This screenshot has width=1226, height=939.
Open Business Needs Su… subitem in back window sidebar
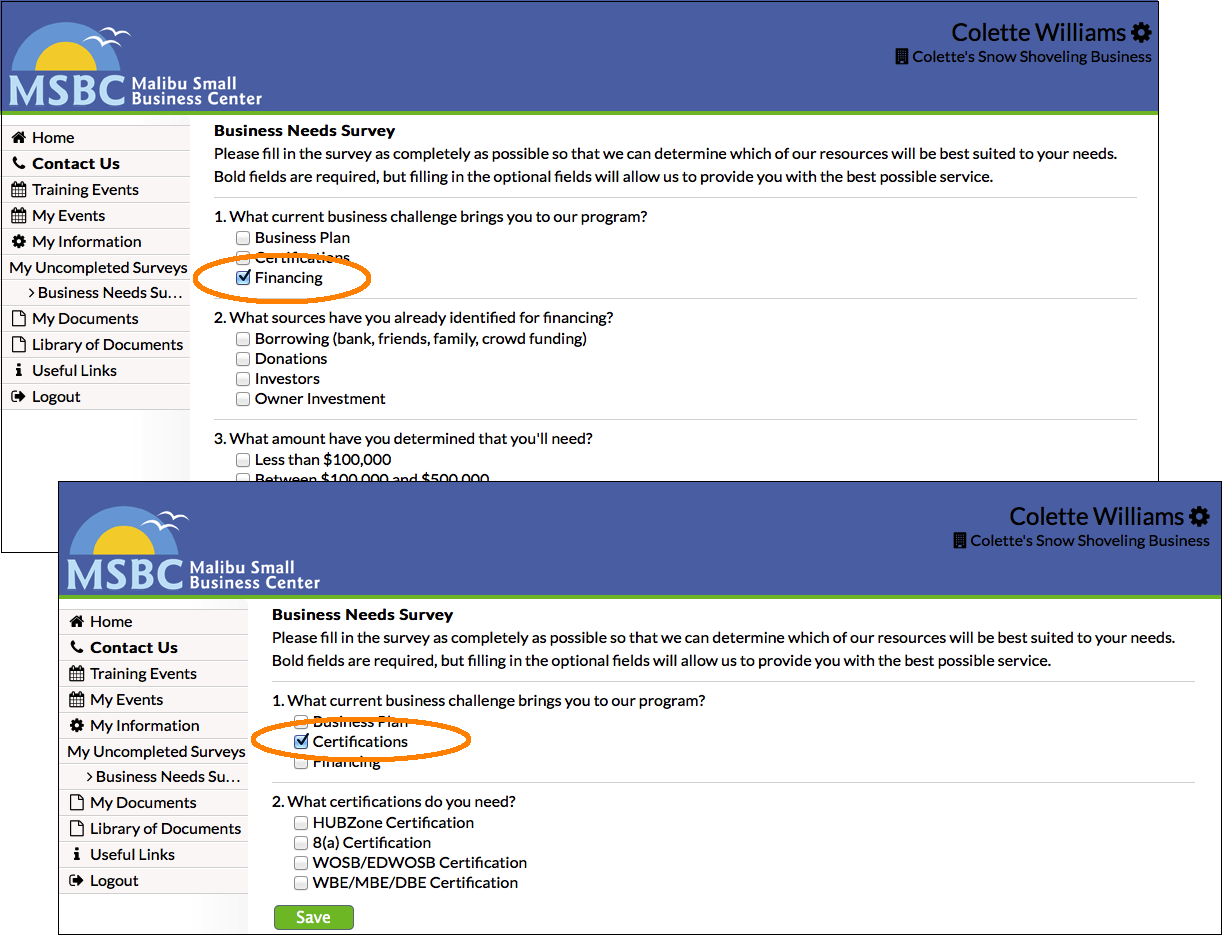point(109,293)
